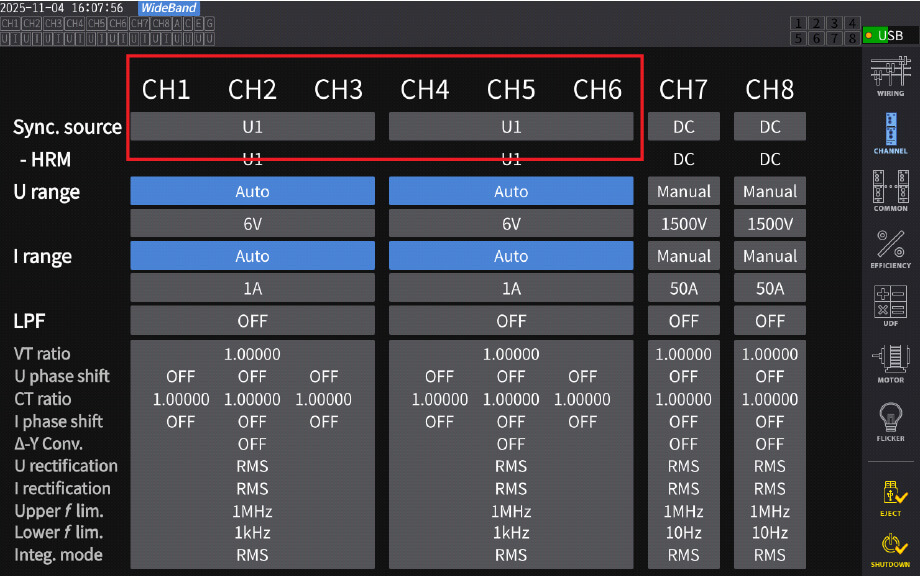920x576 pixels.
Task: Open the UDF formula icon
Action: [890, 305]
